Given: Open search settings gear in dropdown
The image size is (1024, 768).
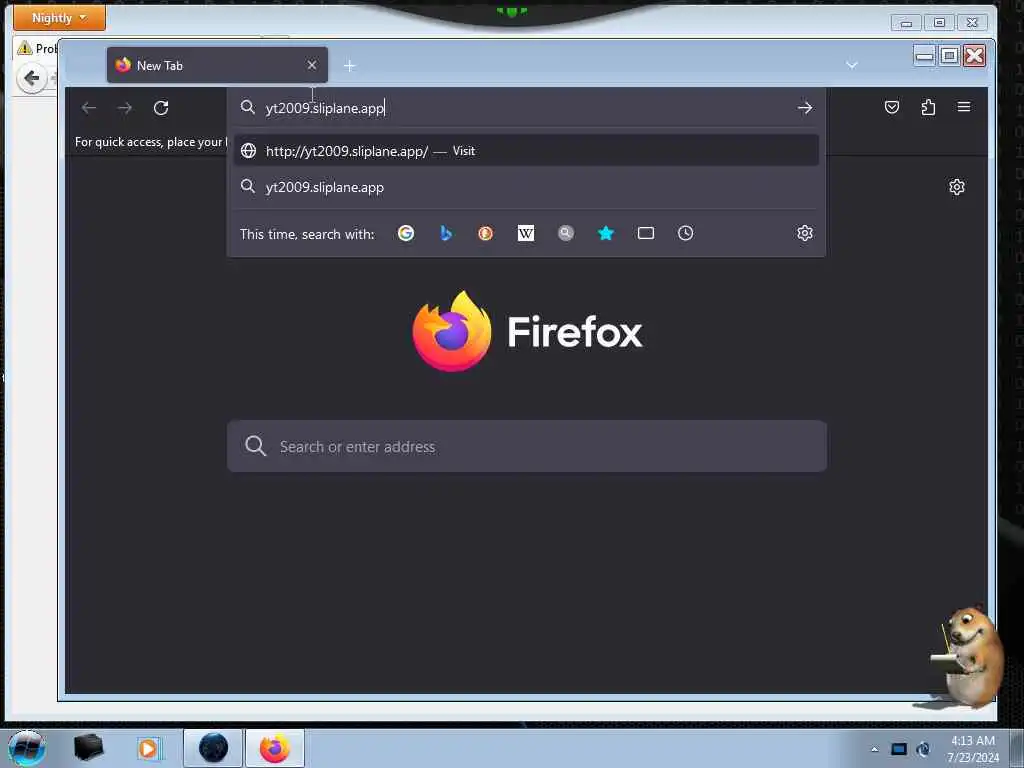Looking at the screenshot, I should point(805,233).
